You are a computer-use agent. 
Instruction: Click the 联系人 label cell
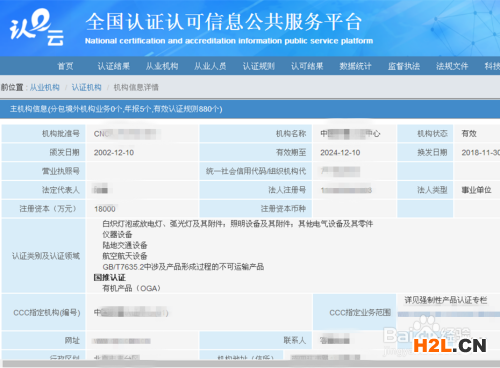point(256,340)
